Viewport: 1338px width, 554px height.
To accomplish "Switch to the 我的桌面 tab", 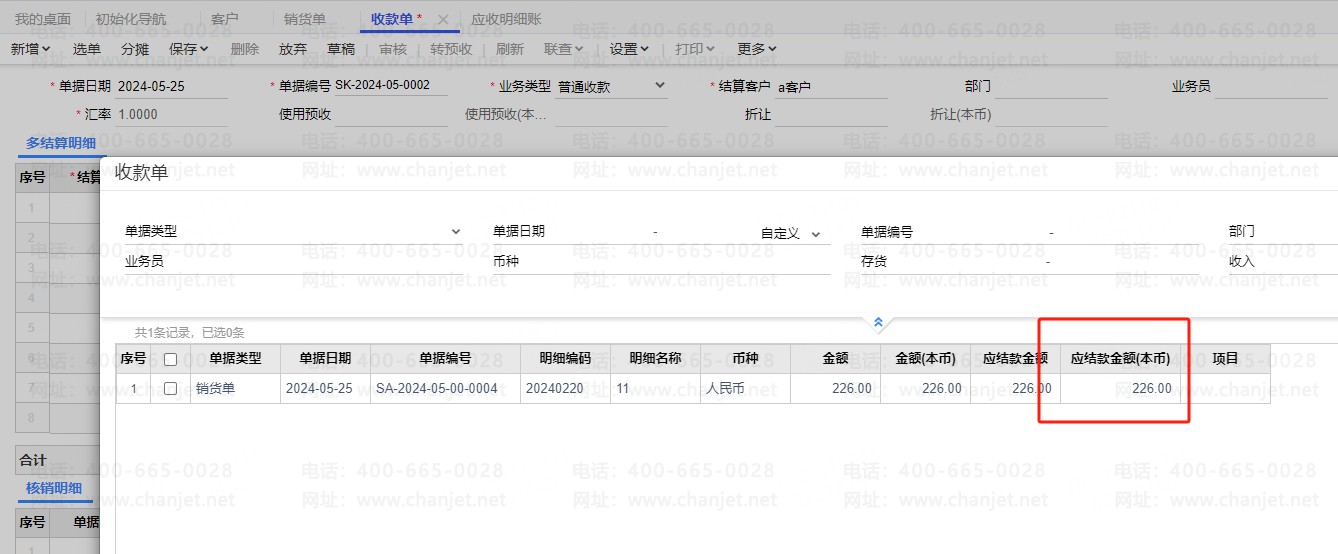I will (43, 19).
